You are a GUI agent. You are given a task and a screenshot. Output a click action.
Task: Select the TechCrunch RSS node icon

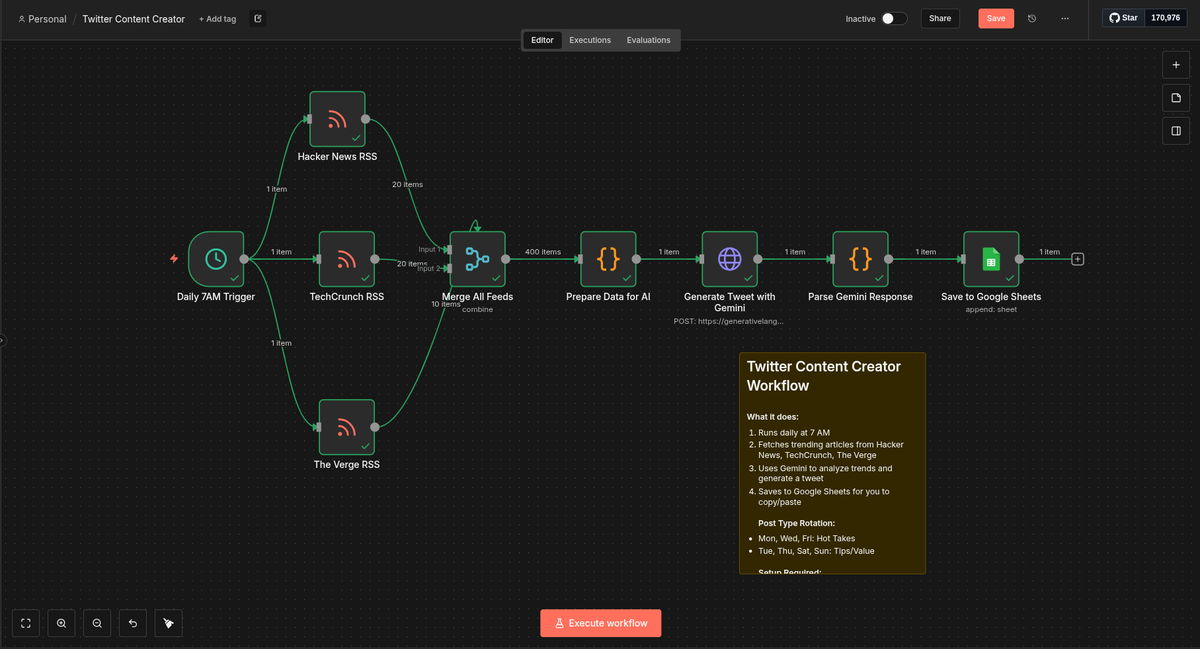[346, 259]
